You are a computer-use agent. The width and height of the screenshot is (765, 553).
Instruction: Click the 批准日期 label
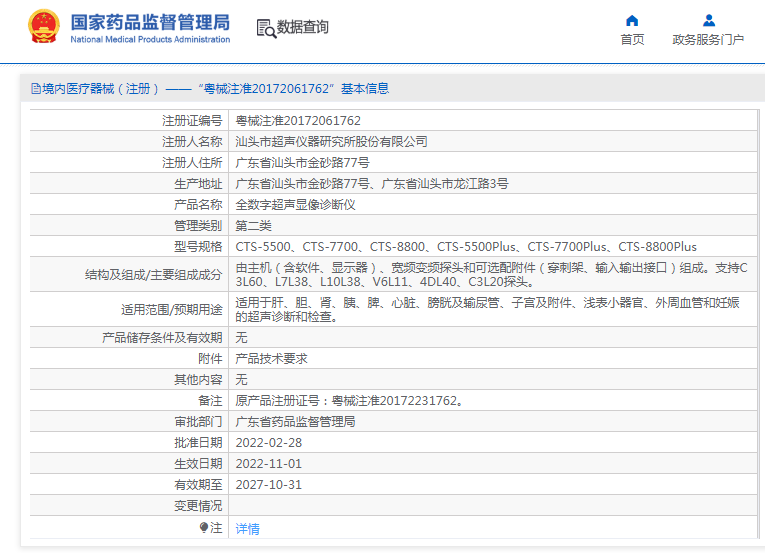[x=198, y=443]
